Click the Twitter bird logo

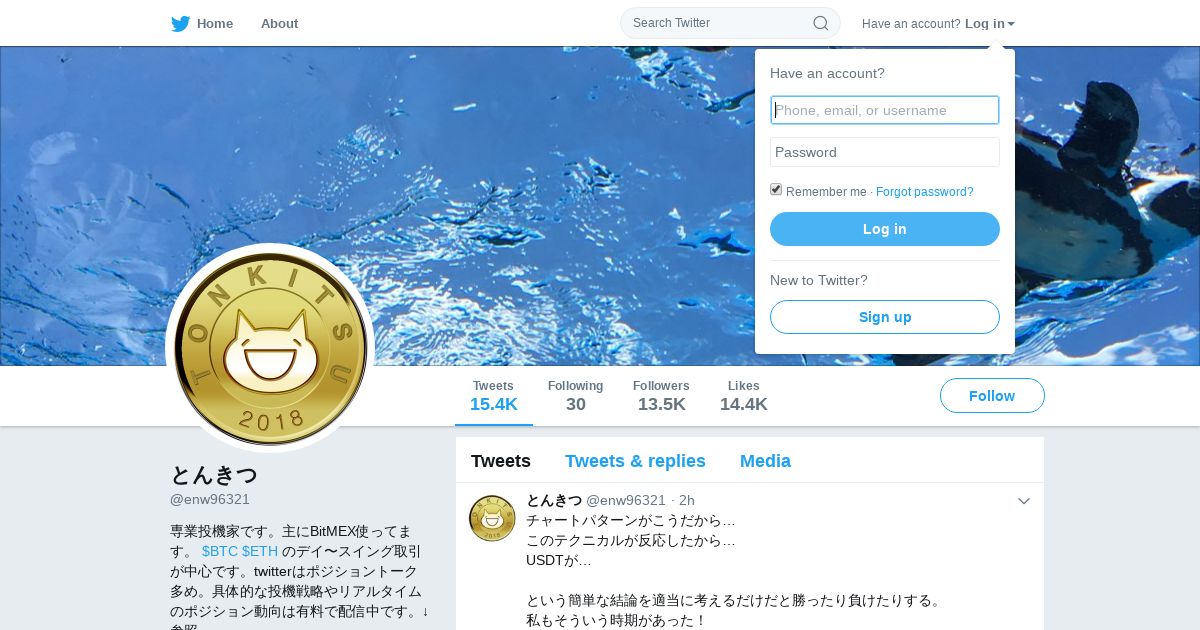click(180, 23)
